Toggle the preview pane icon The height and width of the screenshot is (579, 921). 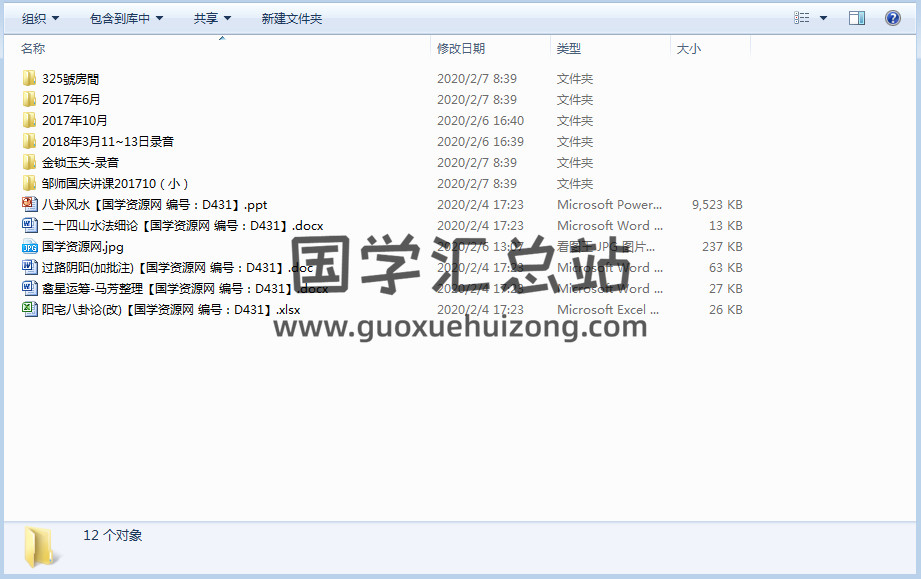coord(857,18)
